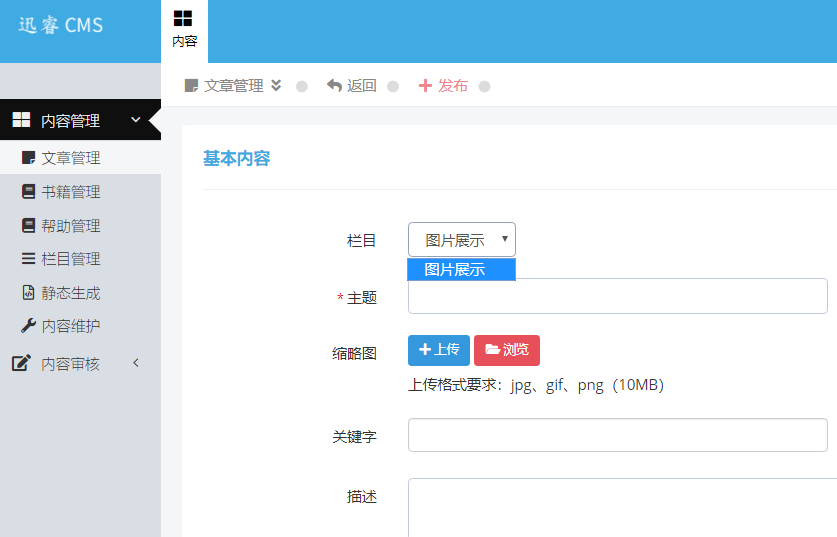Click the 上传 thumbnail button
The image size is (837, 537).
tap(439, 350)
